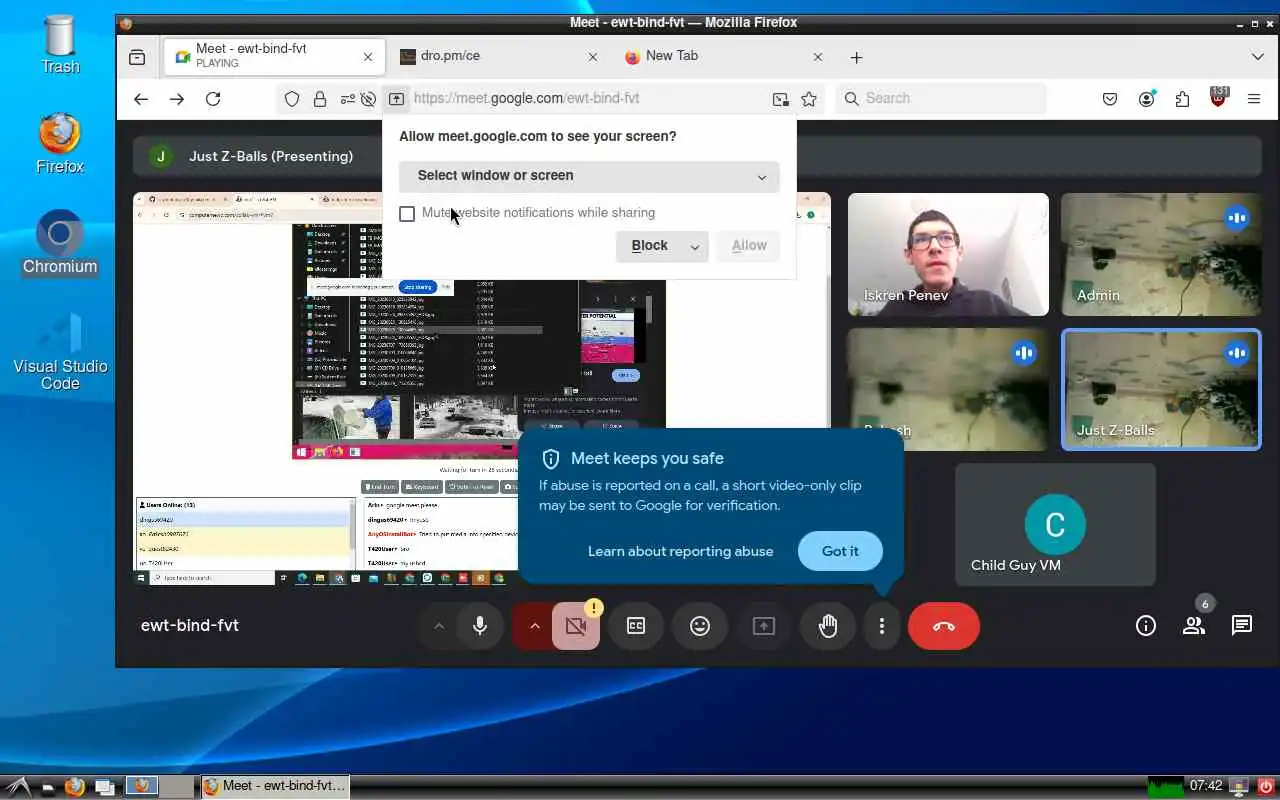Turn on the camera in Meet

coord(575,626)
